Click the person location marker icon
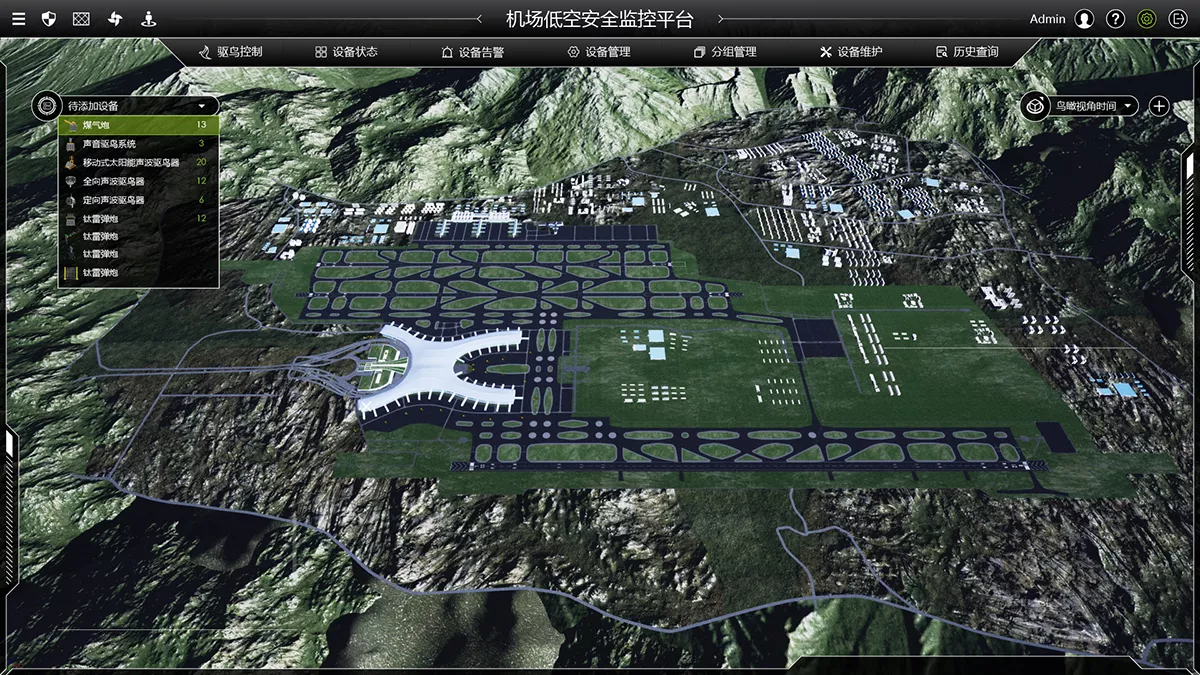This screenshot has width=1200, height=675. click(148, 19)
